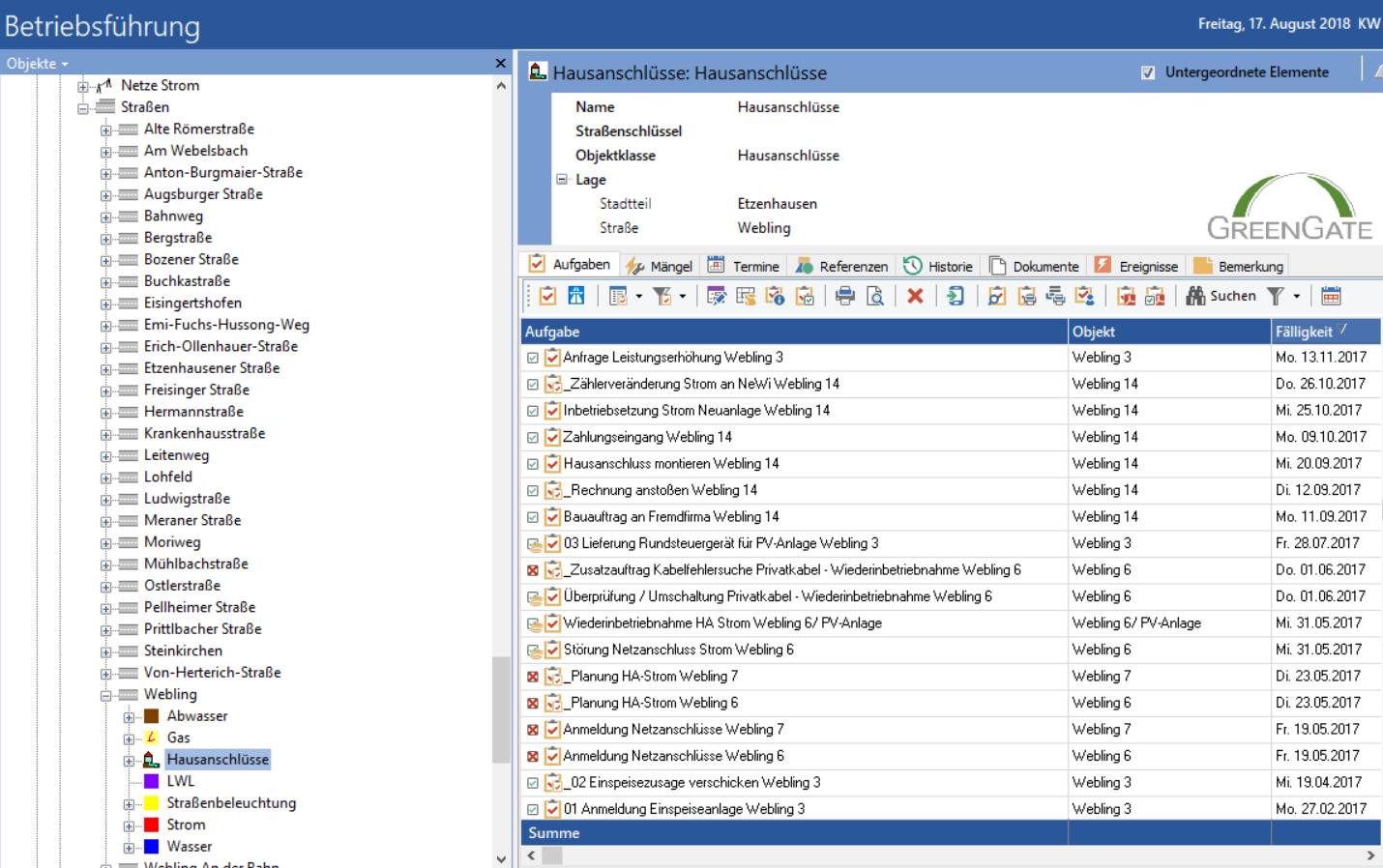This screenshot has height=868, width=1383.
Task: Toggle the Untergeordnete Elemente checkbox
Action: tap(1148, 72)
